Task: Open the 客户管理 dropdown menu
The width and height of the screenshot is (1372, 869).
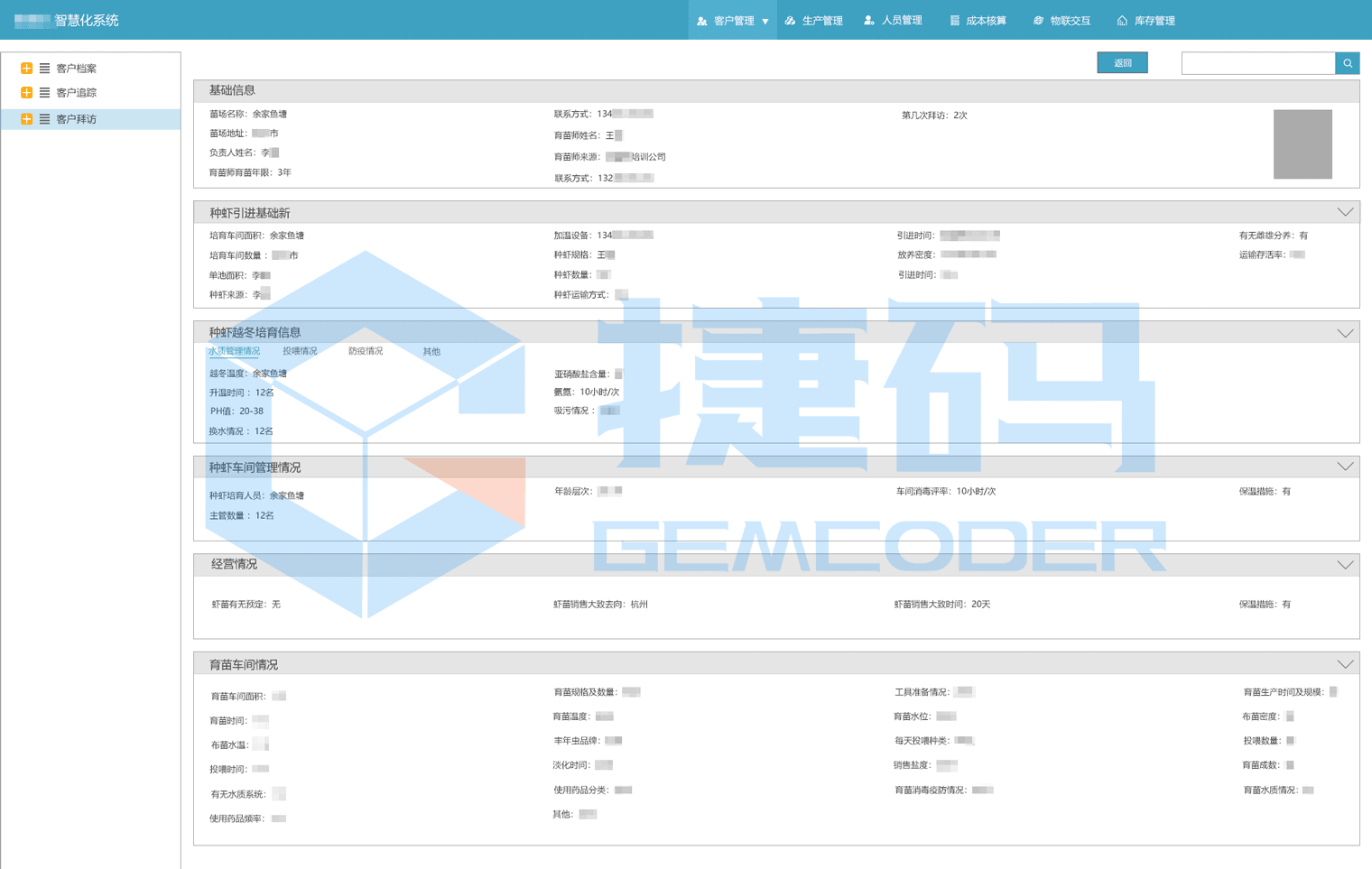Action: (x=732, y=21)
